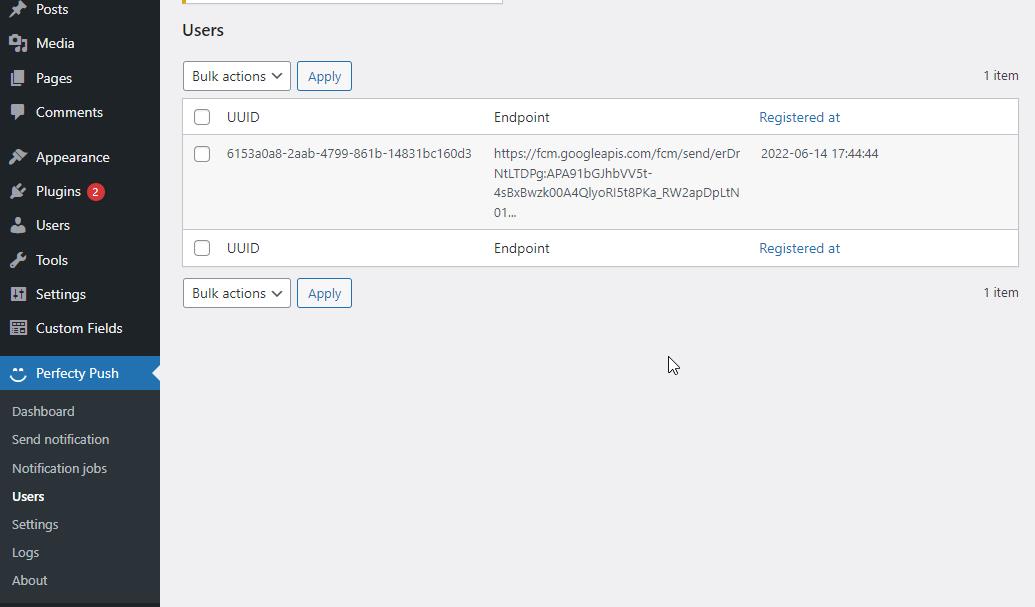Click date 2022-06-14 17:44:44
The image size is (1035, 607).
click(x=819, y=154)
